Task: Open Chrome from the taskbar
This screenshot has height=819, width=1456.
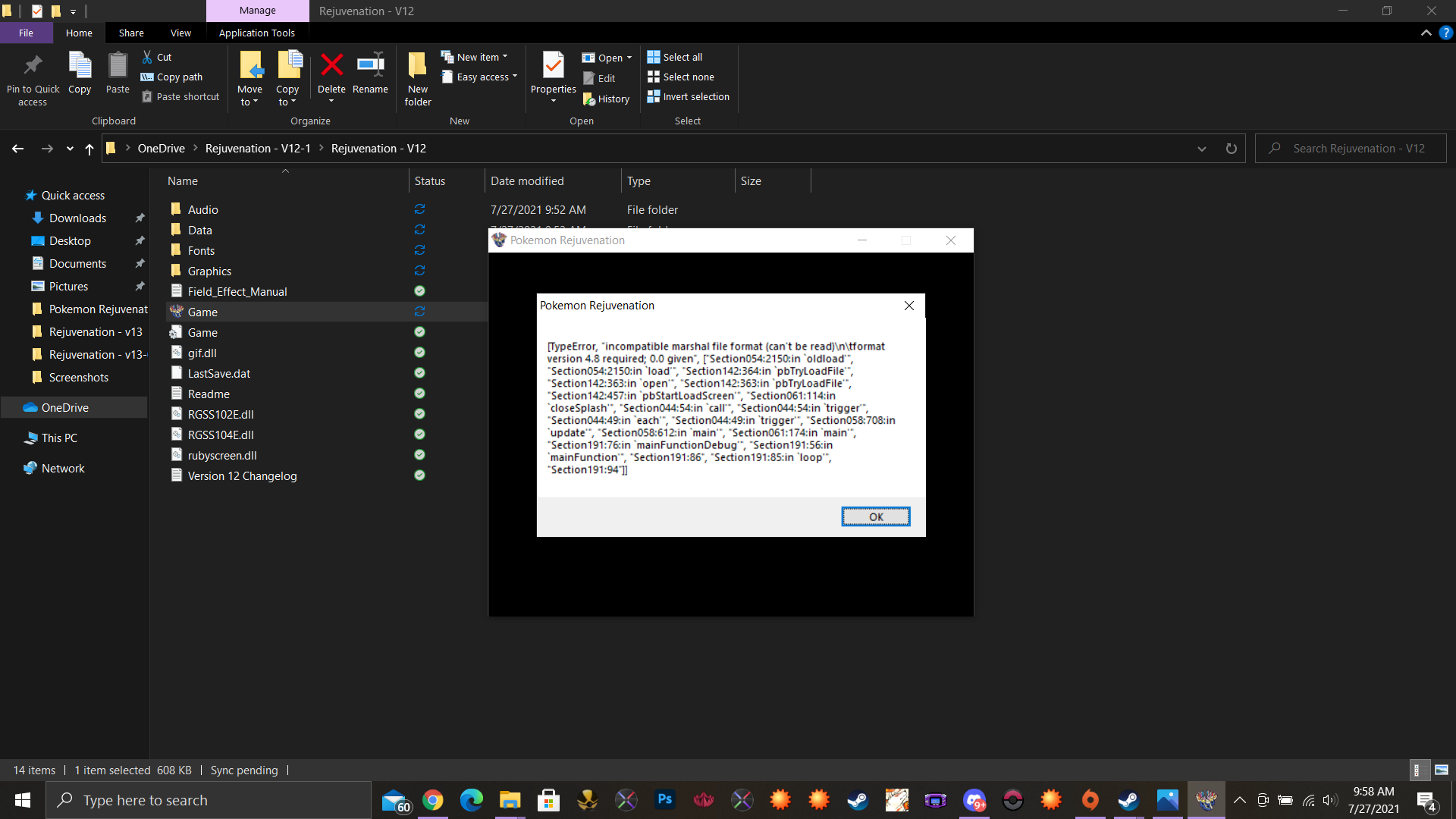Action: (433, 800)
